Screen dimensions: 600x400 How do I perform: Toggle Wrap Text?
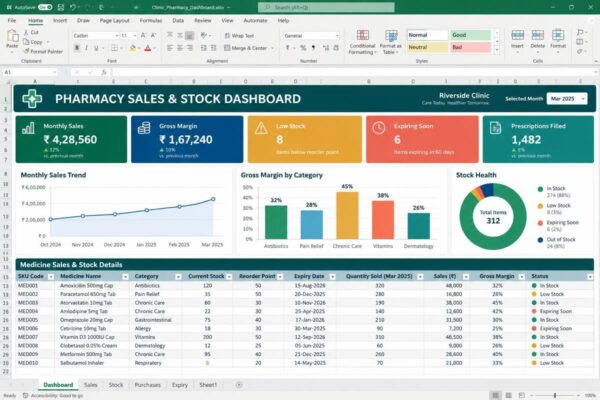coord(239,36)
